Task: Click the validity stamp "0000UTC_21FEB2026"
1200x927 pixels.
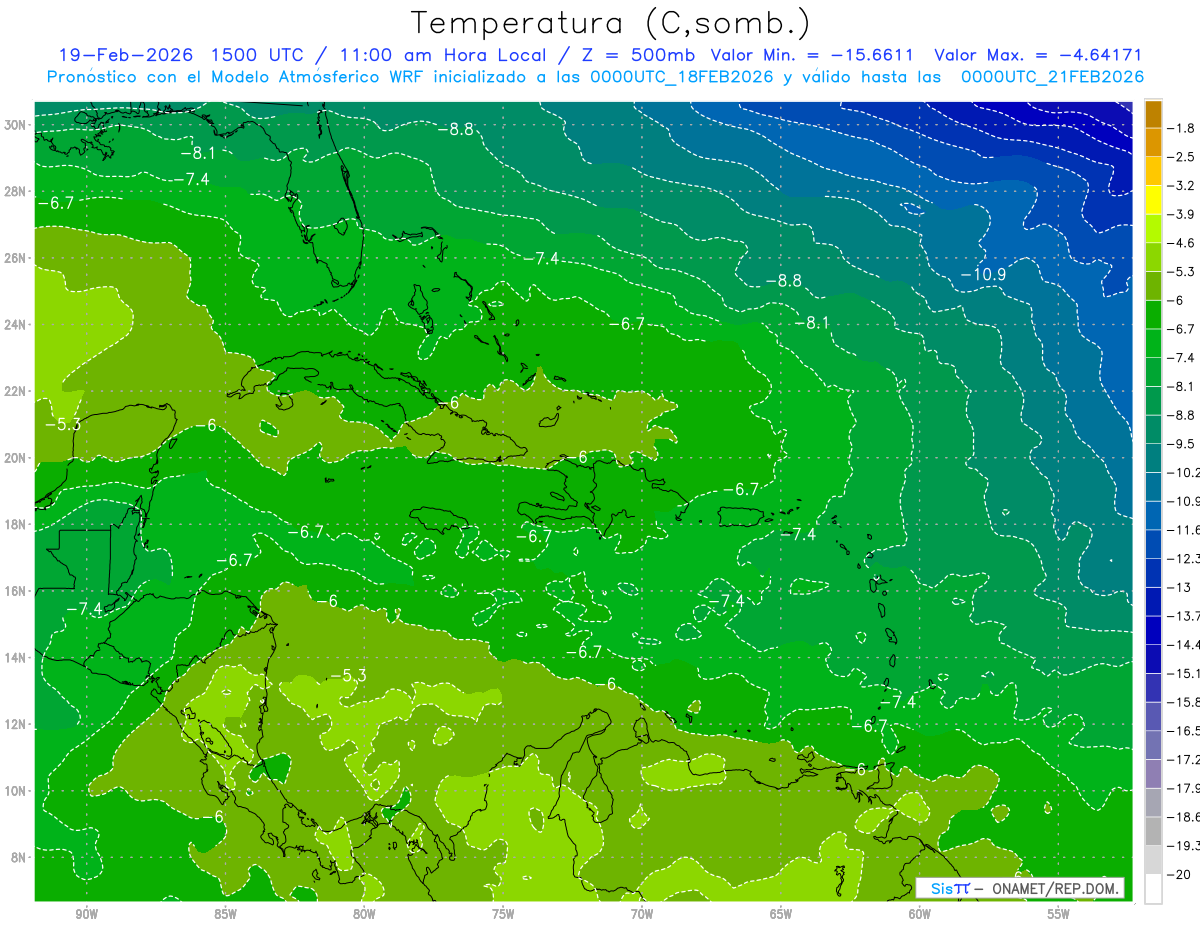Action: click(x=1052, y=77)
